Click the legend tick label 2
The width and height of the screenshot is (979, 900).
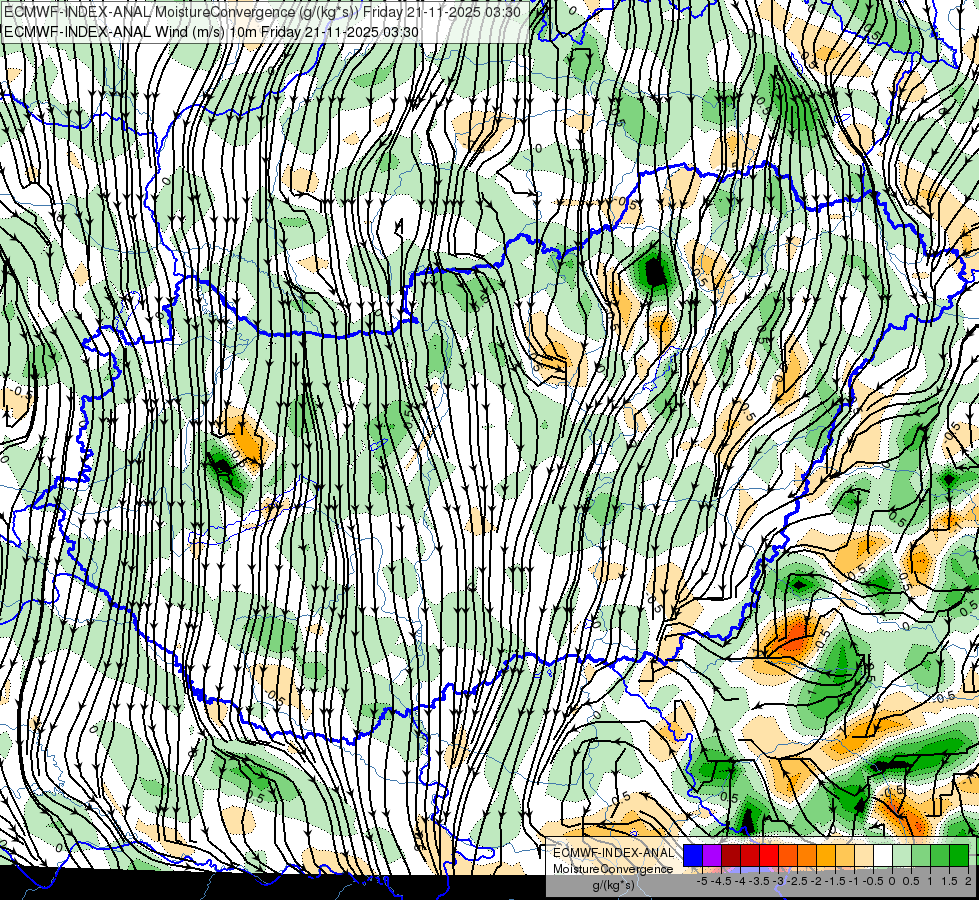click(x=968, y=881)
